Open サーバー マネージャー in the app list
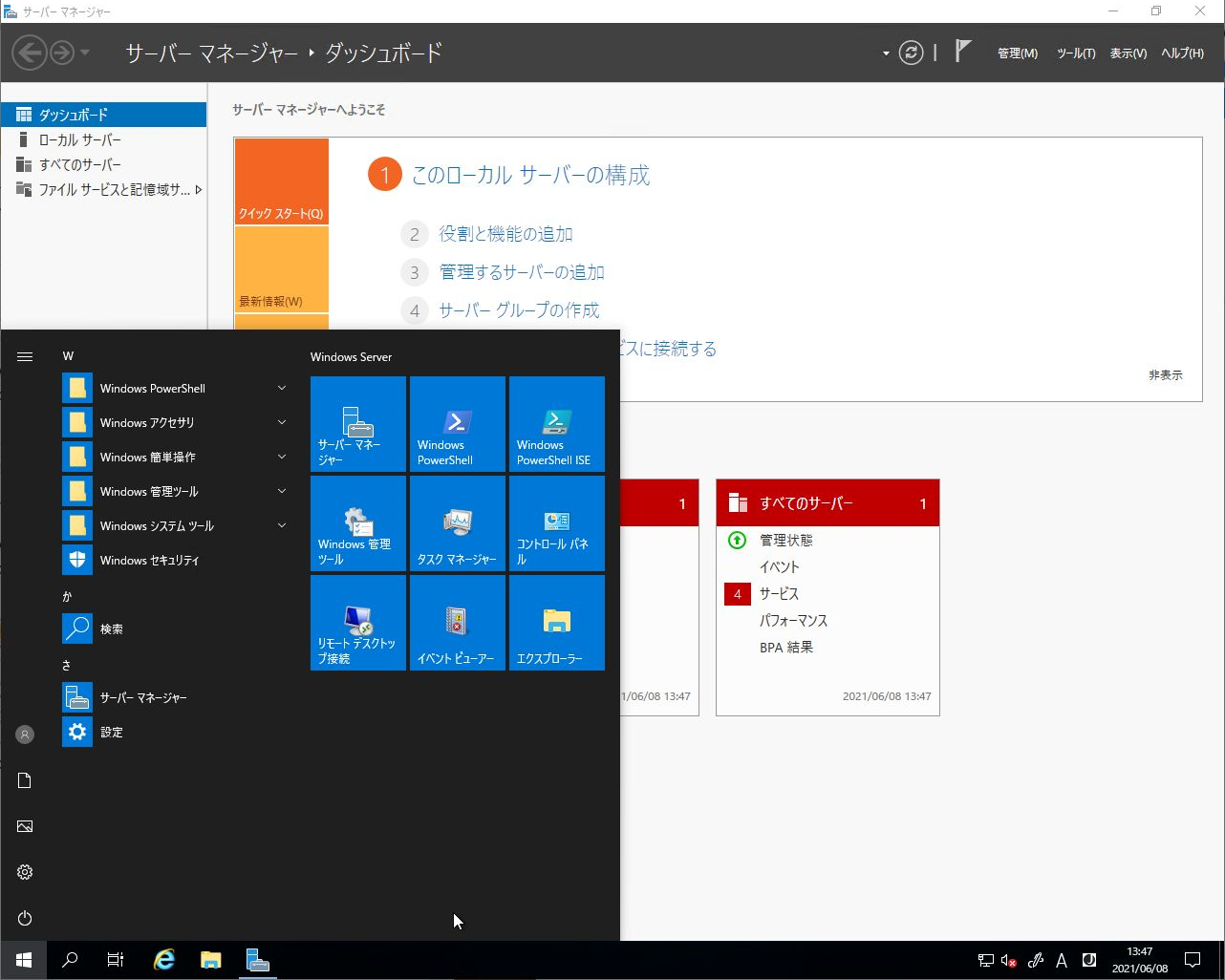The height and width of the screenshot is (980, 1225). (x=177, y=698)
